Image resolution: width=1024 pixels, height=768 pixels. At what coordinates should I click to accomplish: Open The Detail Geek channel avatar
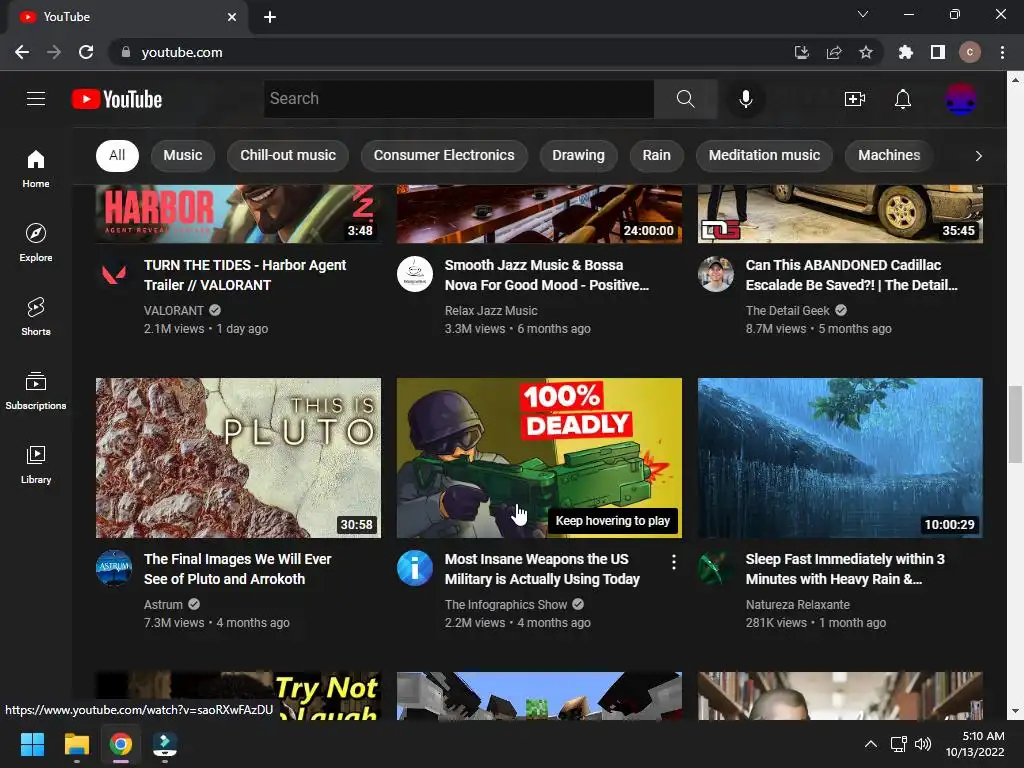(716, 274)
